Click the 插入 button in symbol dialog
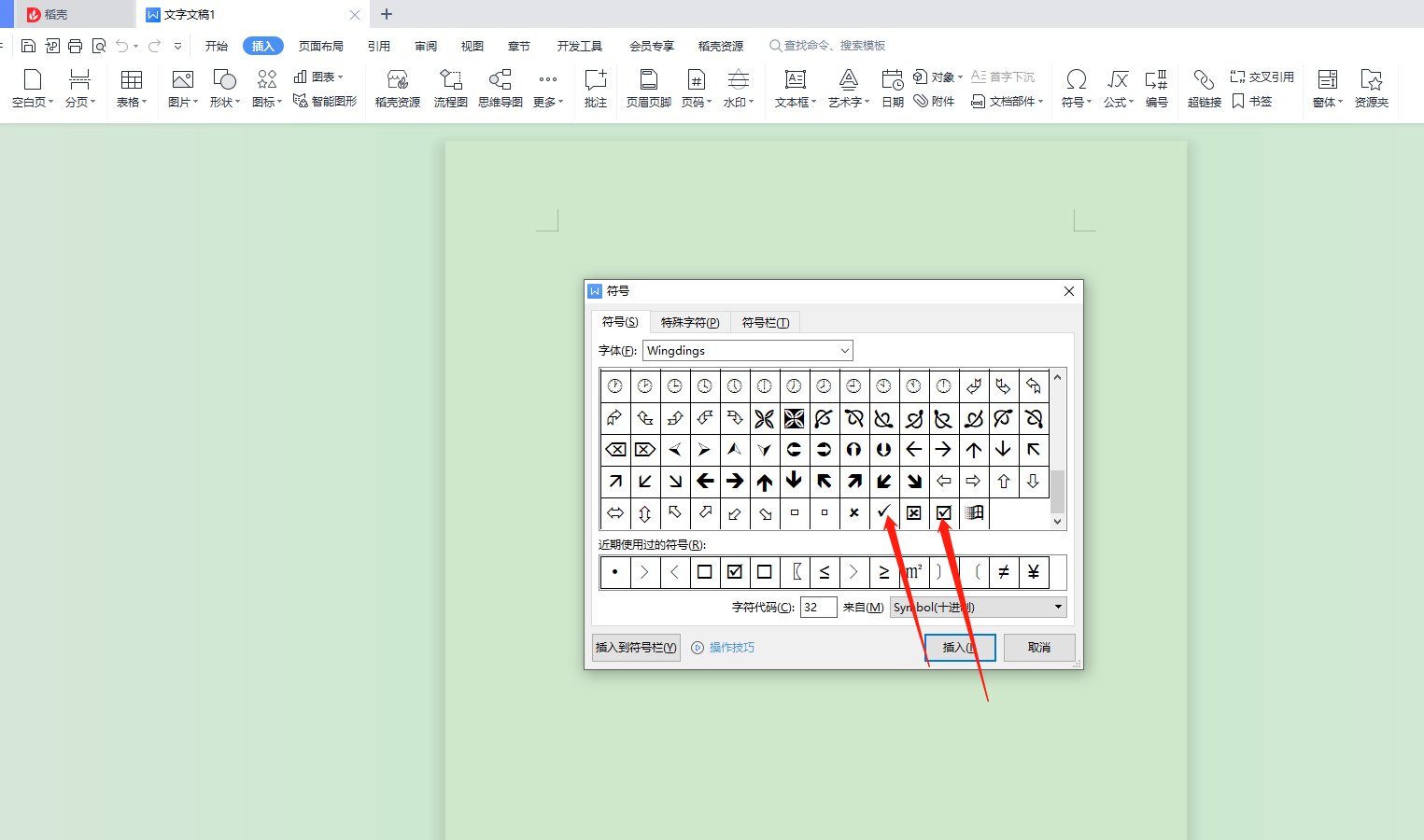The height and width of the screenshot is (840, 1424). (960, 648)
